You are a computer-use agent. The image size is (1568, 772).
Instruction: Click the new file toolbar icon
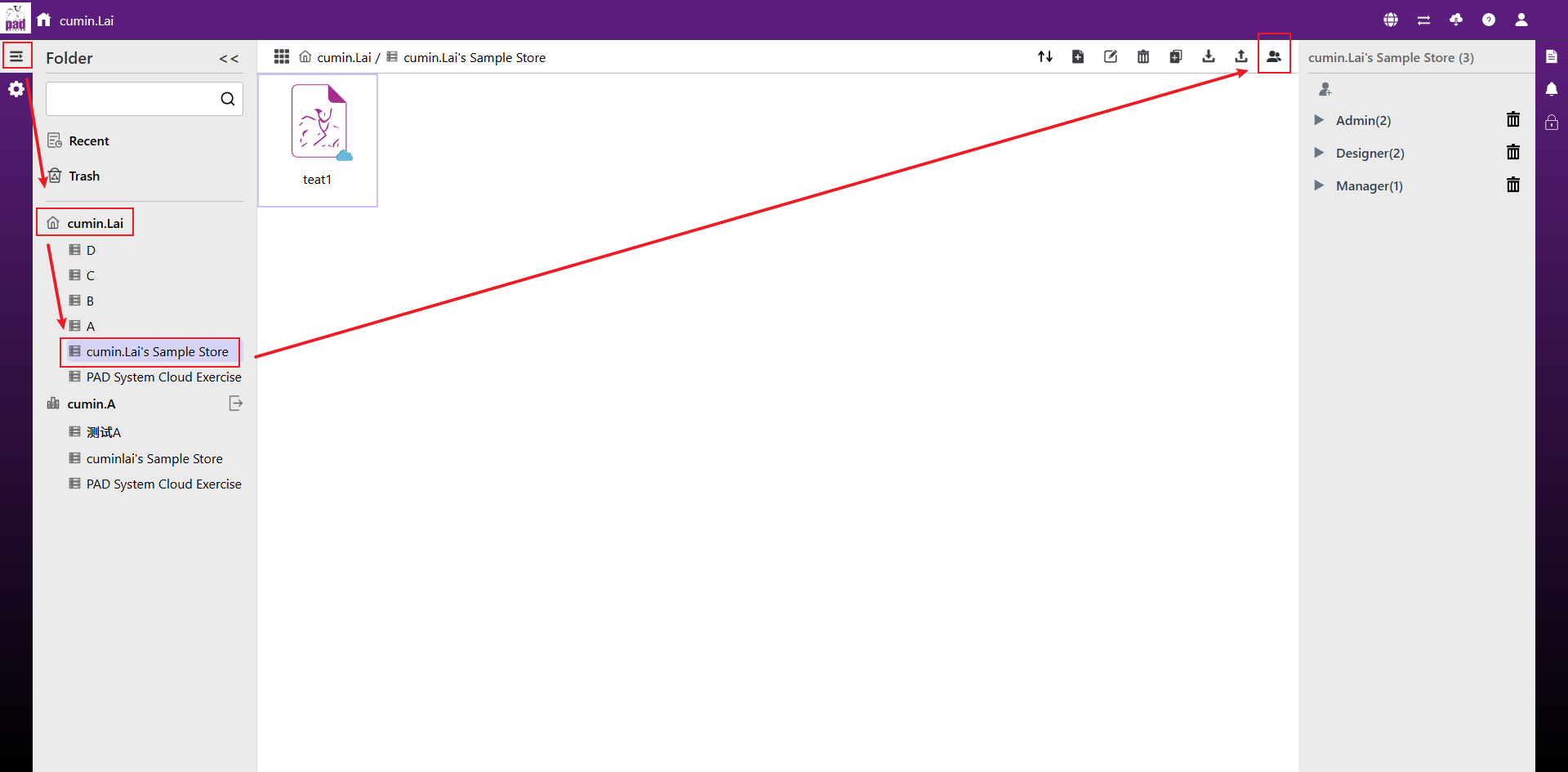(x=1078, y=56)
